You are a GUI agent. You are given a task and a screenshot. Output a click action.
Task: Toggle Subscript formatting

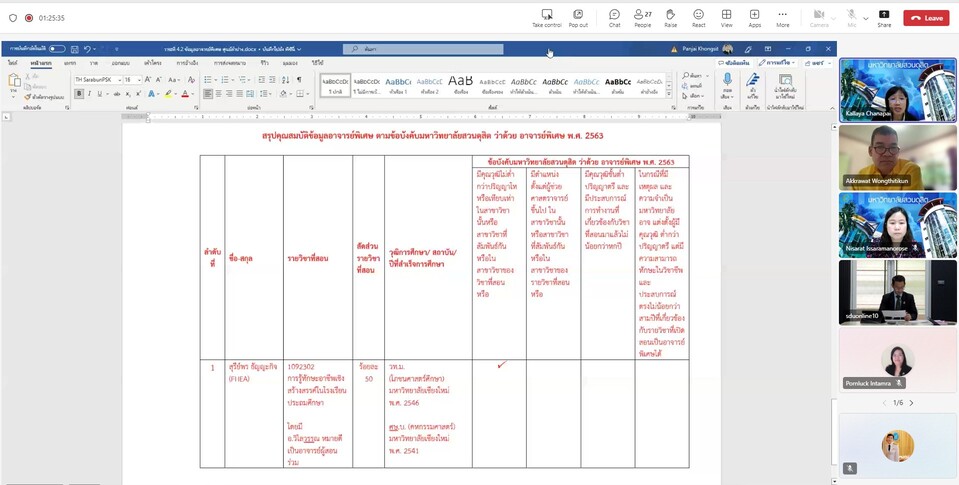click(128, 94)
